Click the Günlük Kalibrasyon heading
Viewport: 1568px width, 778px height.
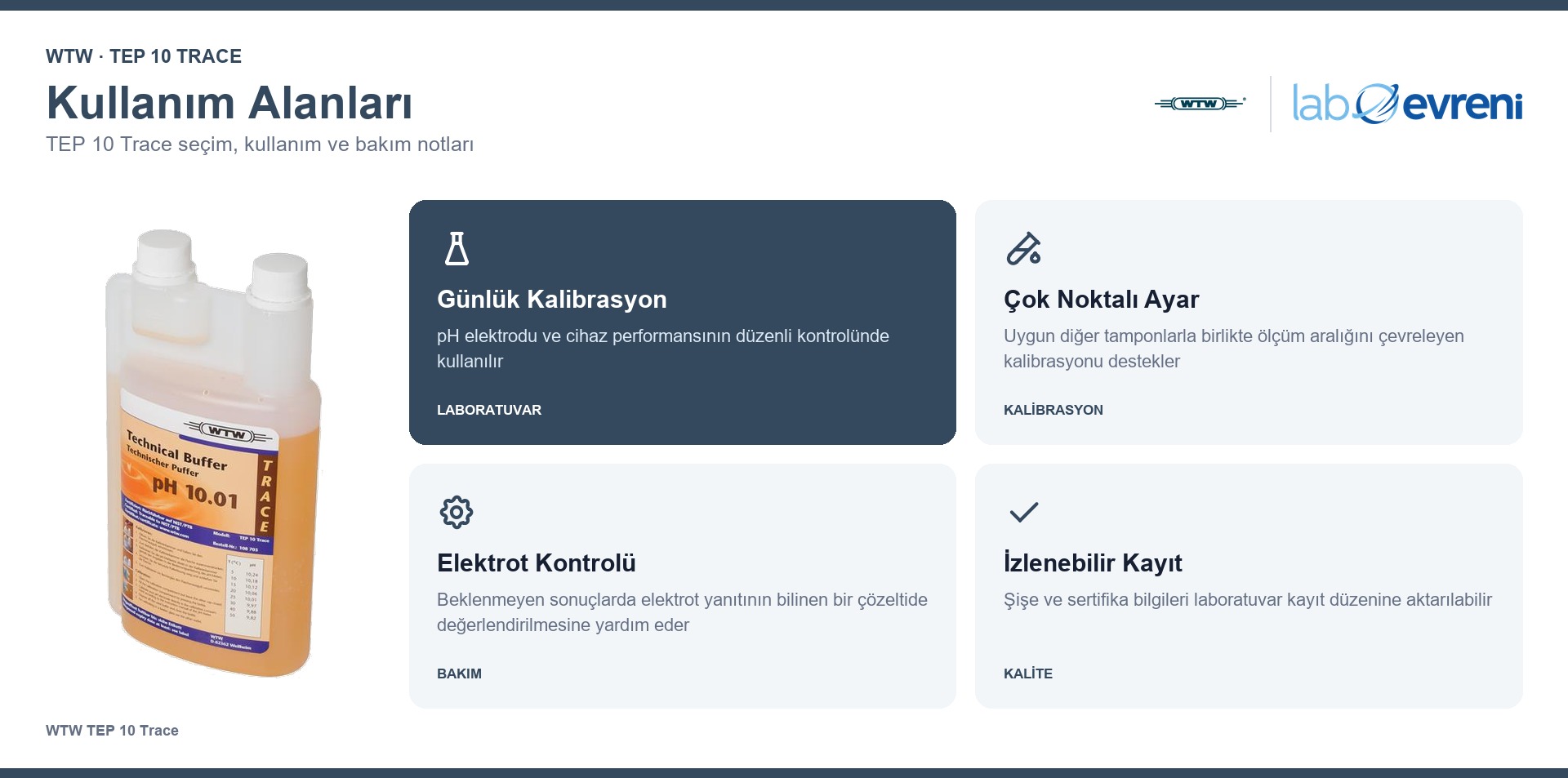pos(552,300)
